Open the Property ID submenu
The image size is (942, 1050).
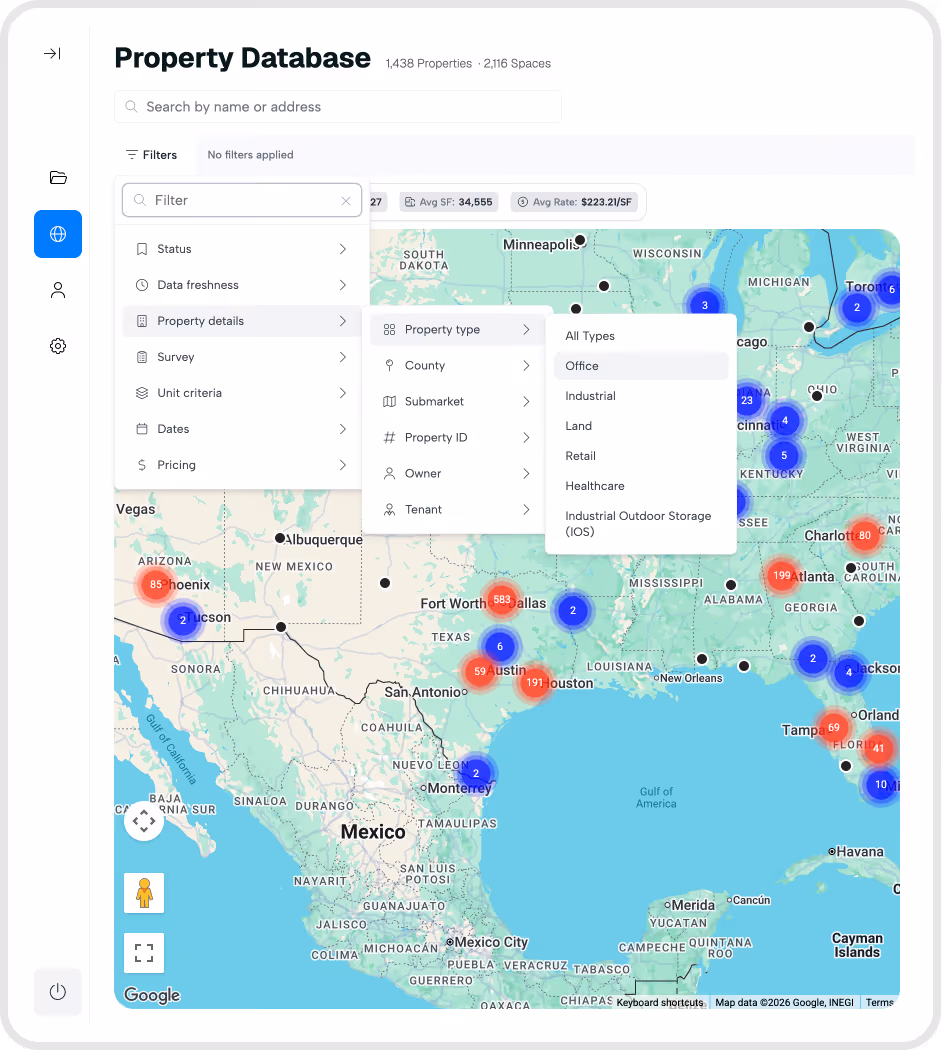point(457,438)
